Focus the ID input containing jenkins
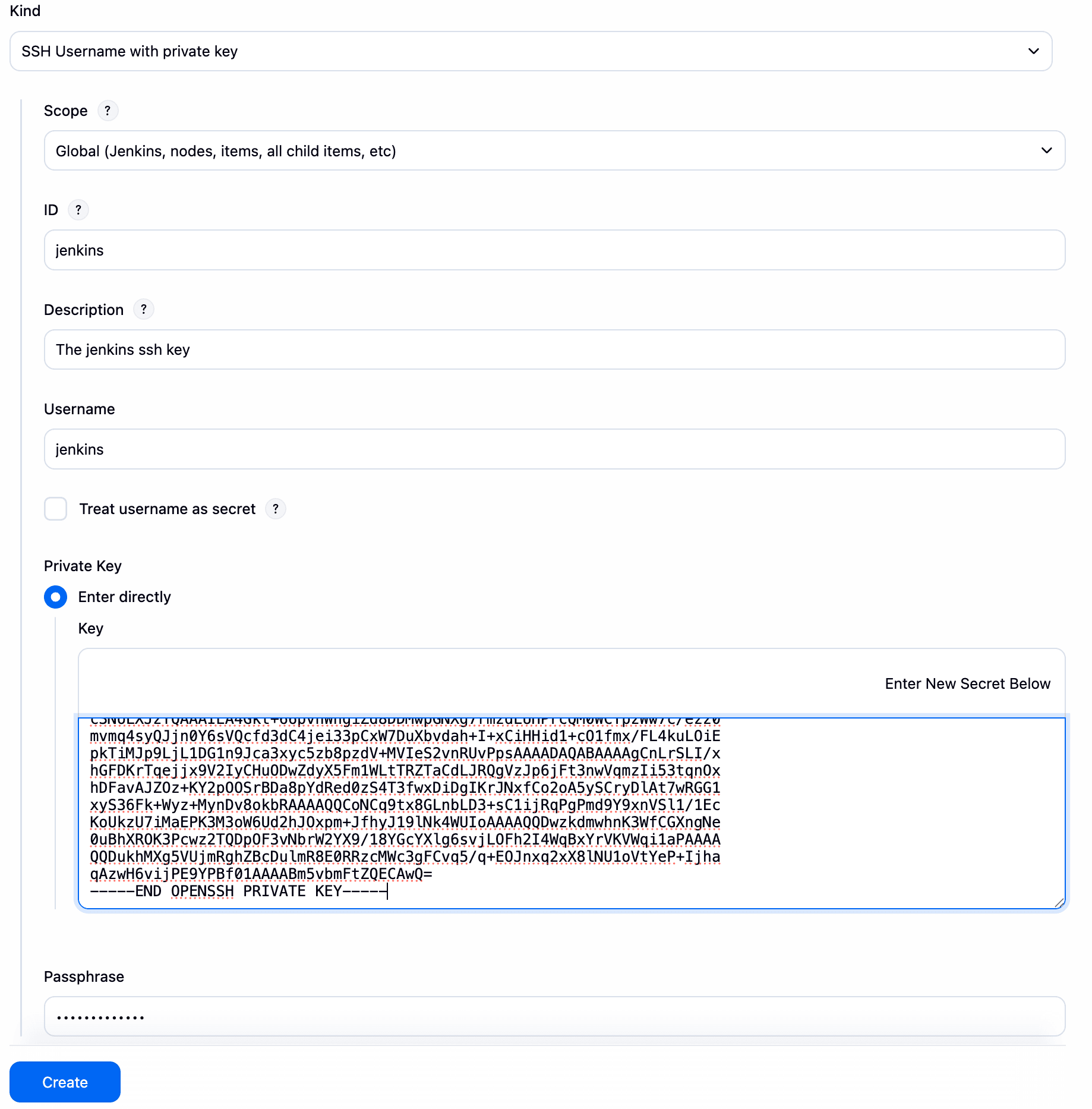Viewport: 1092px width, 1109px height. [x=553, y=250]
